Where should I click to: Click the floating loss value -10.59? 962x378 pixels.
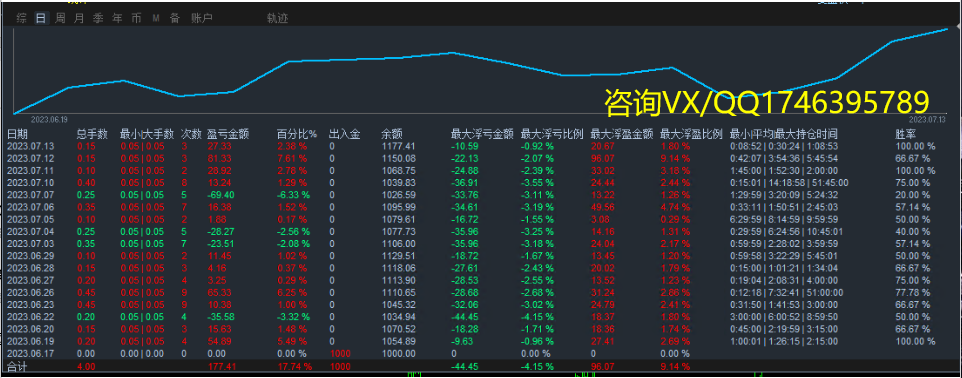point(464,146)
